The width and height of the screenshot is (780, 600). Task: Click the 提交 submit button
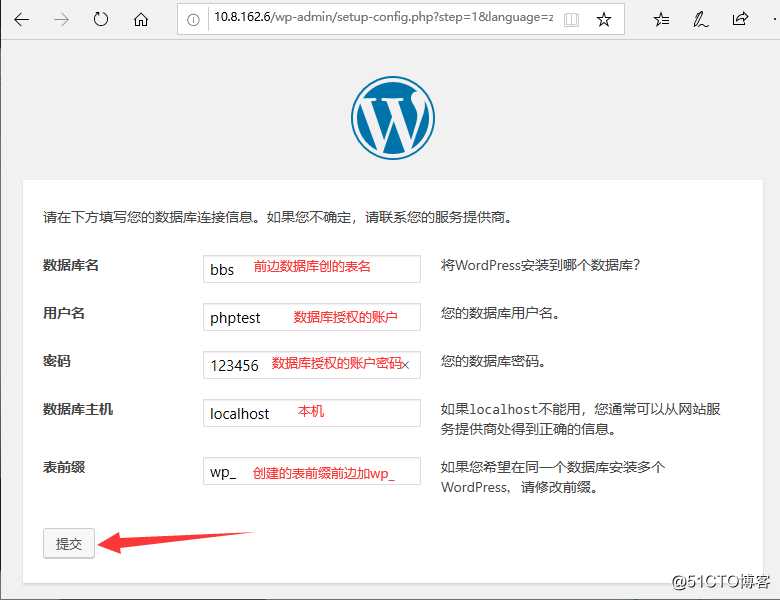click(69, 543)
